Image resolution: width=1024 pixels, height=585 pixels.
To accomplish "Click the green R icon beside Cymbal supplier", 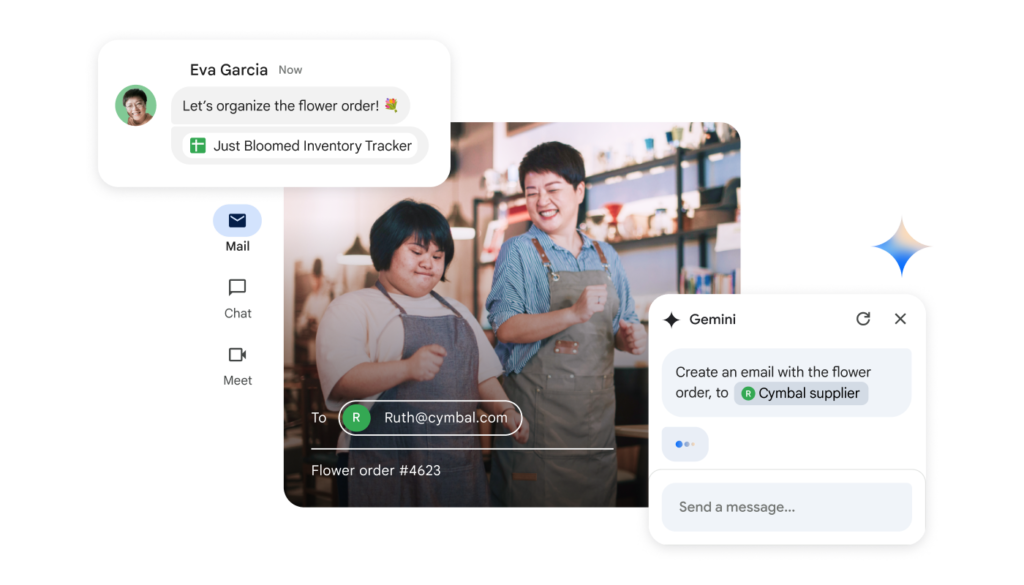I will pos(747,394).
